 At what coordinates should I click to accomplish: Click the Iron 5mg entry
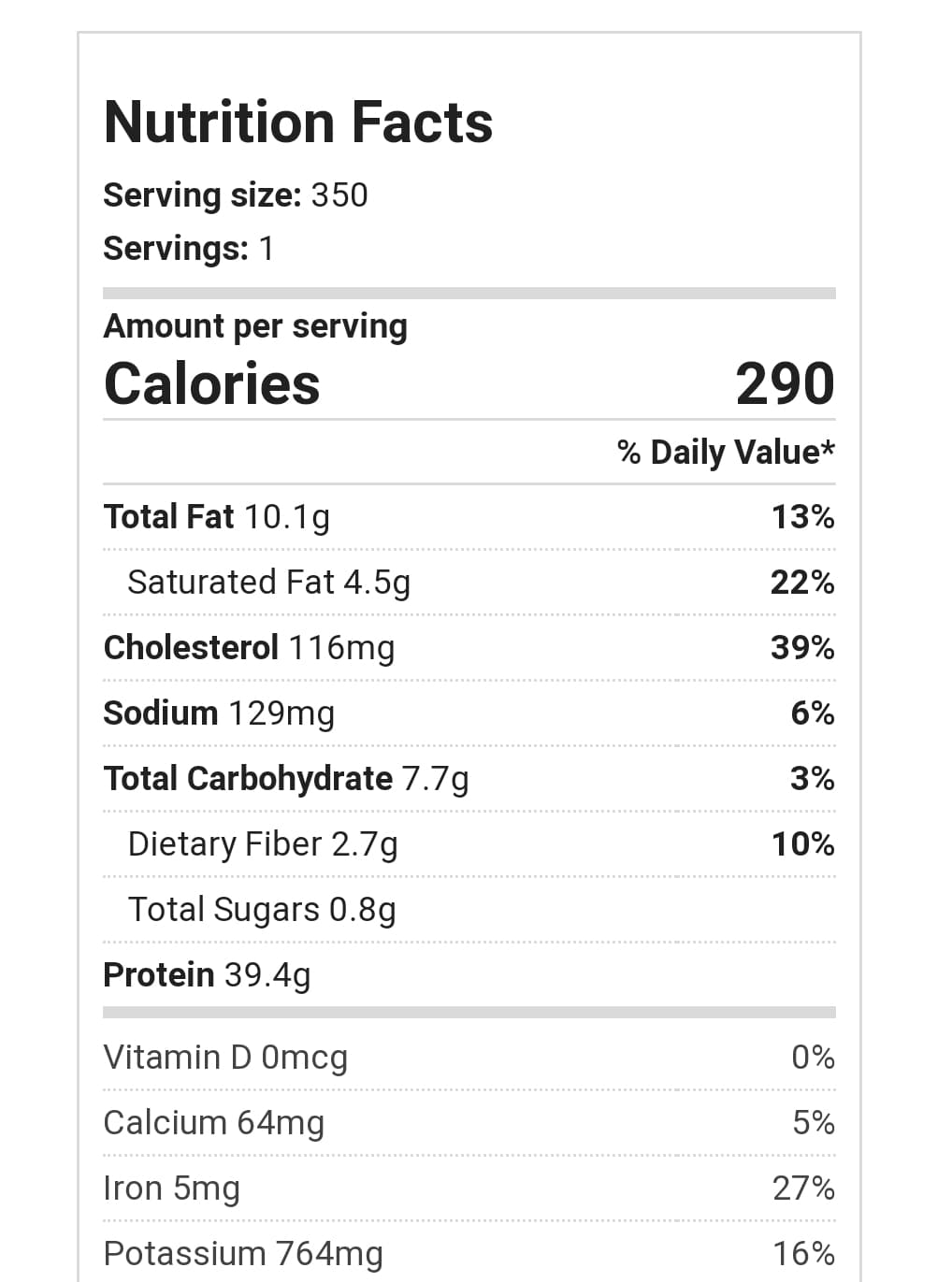click(x=172, y=1188)
